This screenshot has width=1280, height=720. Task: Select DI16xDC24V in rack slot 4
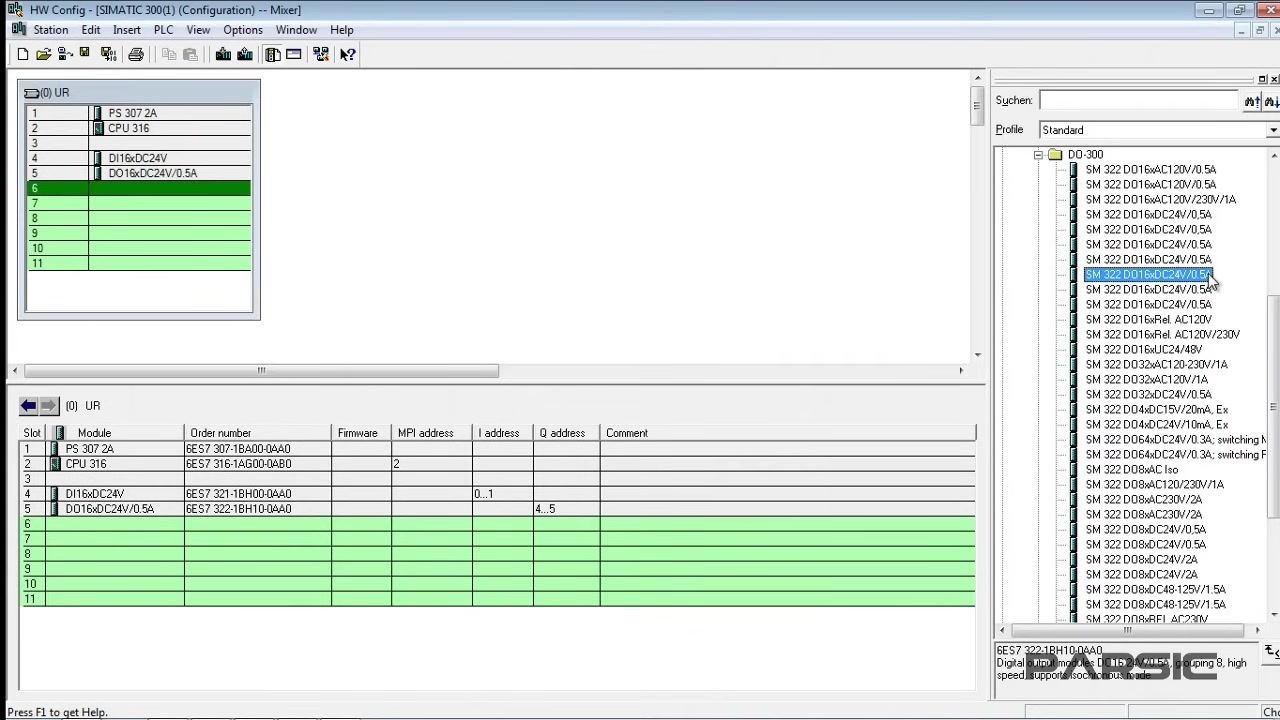(137, 159)
